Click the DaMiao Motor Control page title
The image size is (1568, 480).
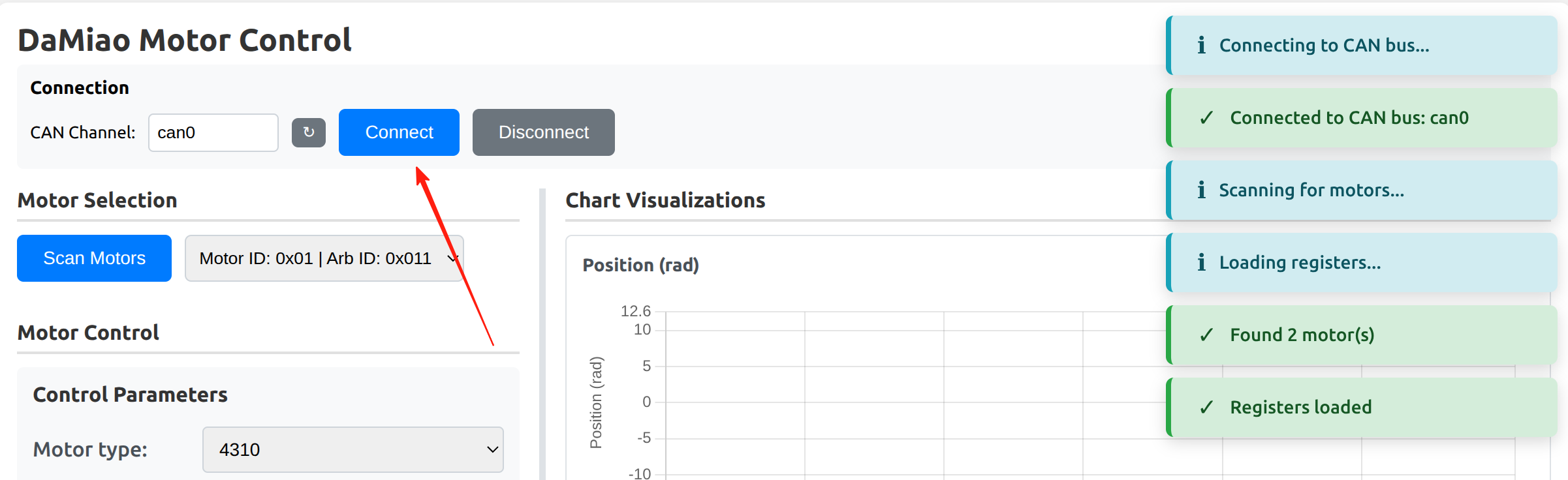tap(184, 40)
